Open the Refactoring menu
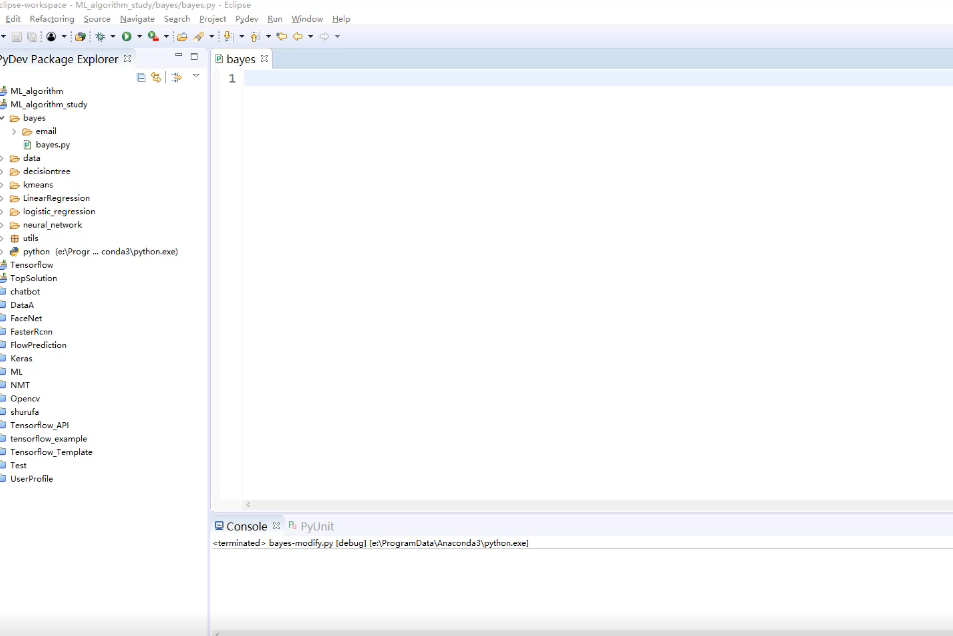 pyautogui.click(x=52, y=19)
